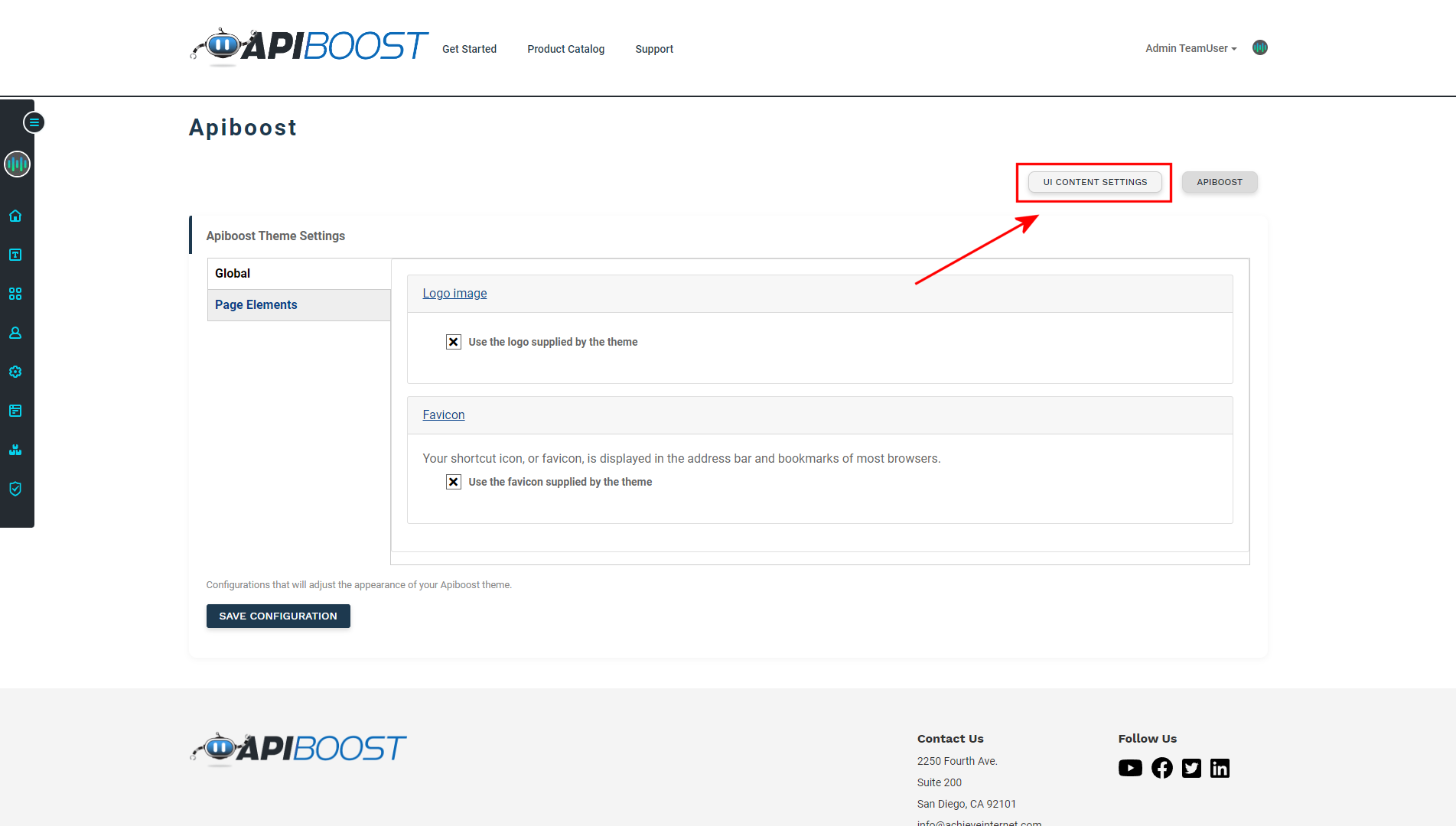Open the settings gear icon in sidebar
The height and width of the screenshot is (826, 1456).
click(15, 372)
